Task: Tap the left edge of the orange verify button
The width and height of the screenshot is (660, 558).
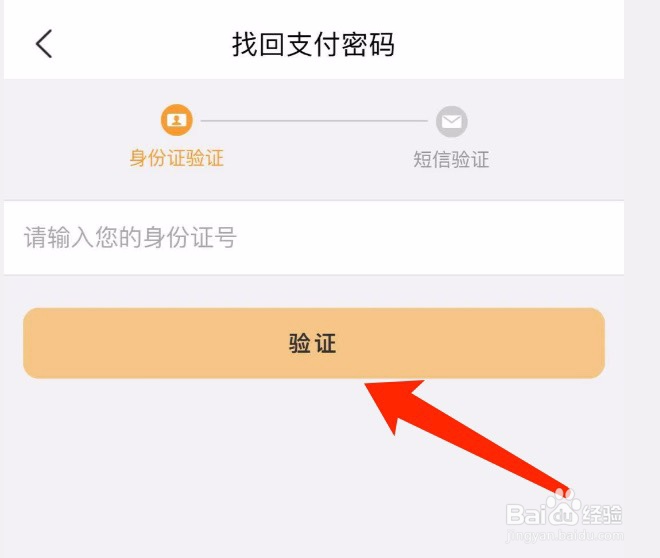Action: coord(38,343)
